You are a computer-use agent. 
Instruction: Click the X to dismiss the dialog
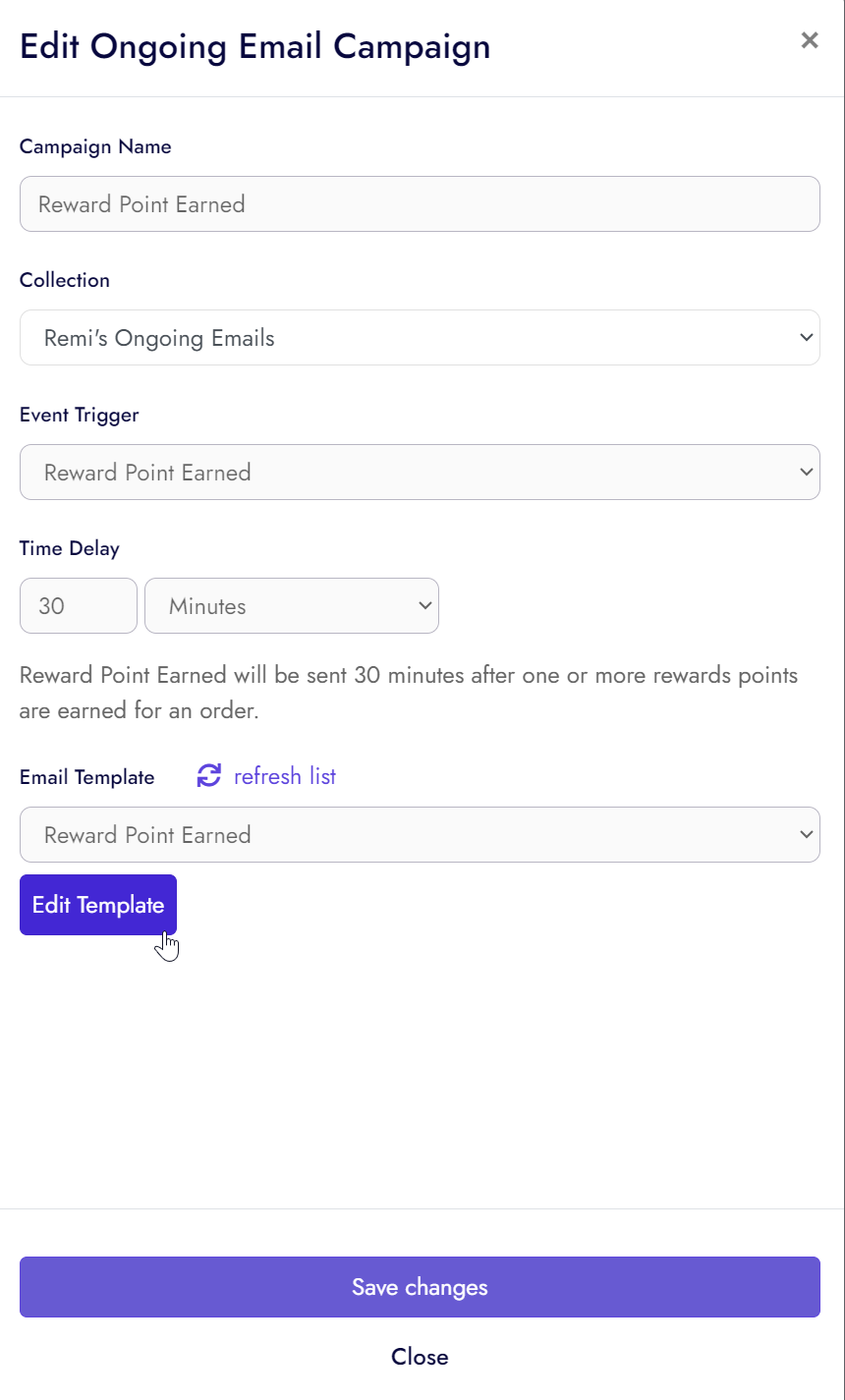810,40
